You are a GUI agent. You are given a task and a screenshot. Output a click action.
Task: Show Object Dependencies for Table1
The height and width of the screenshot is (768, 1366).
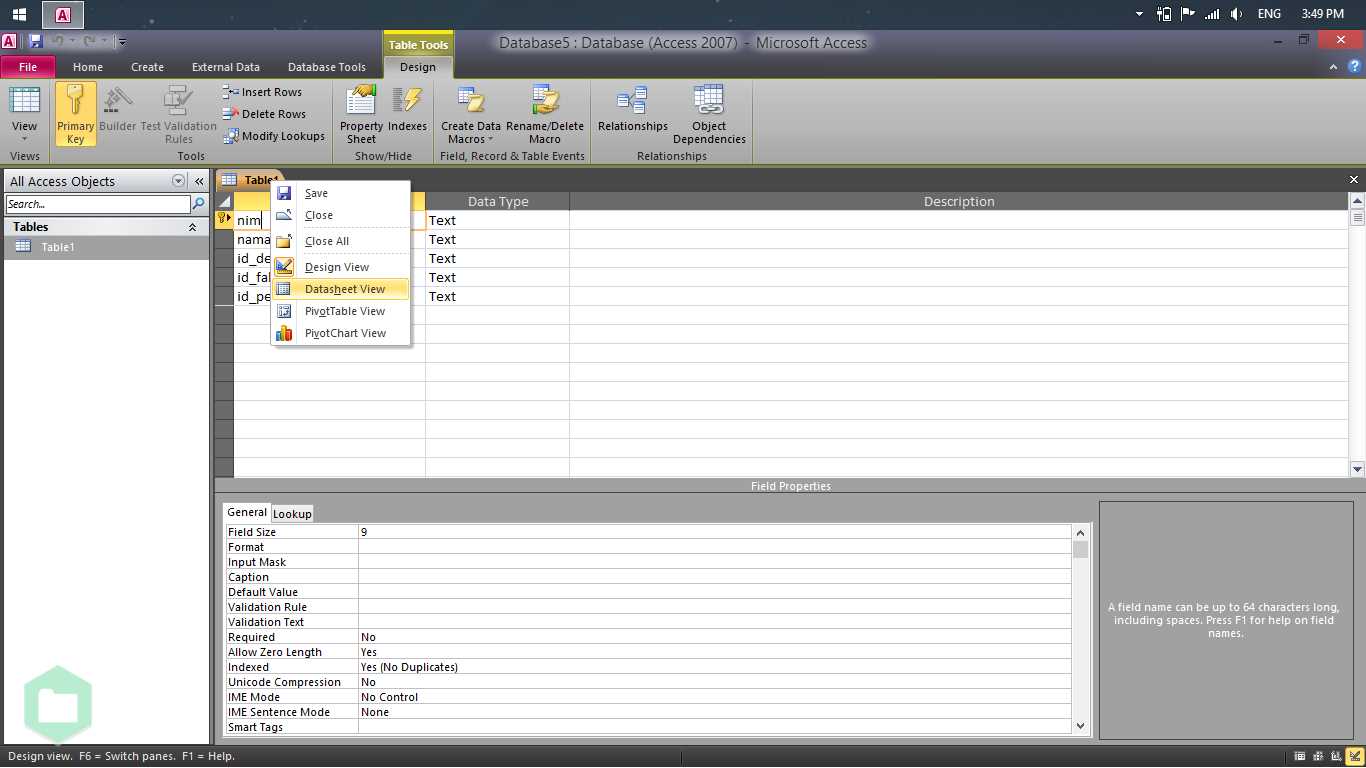point(709,113)
